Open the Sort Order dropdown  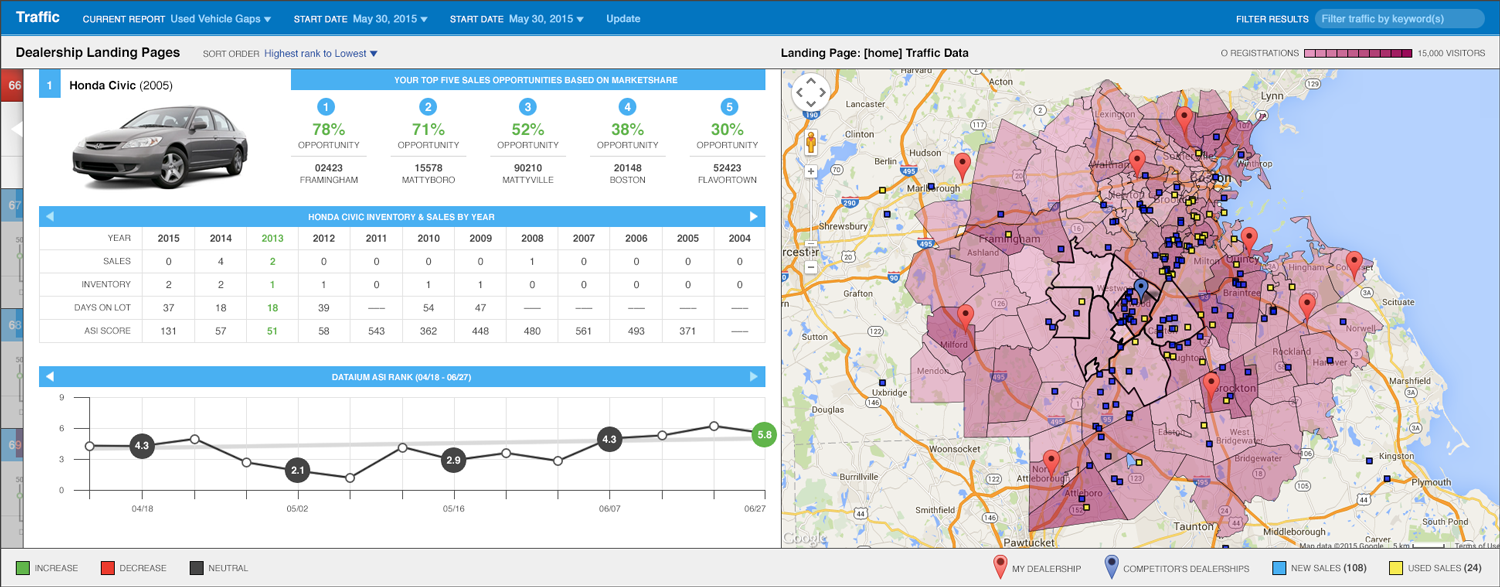click(321, 53)
